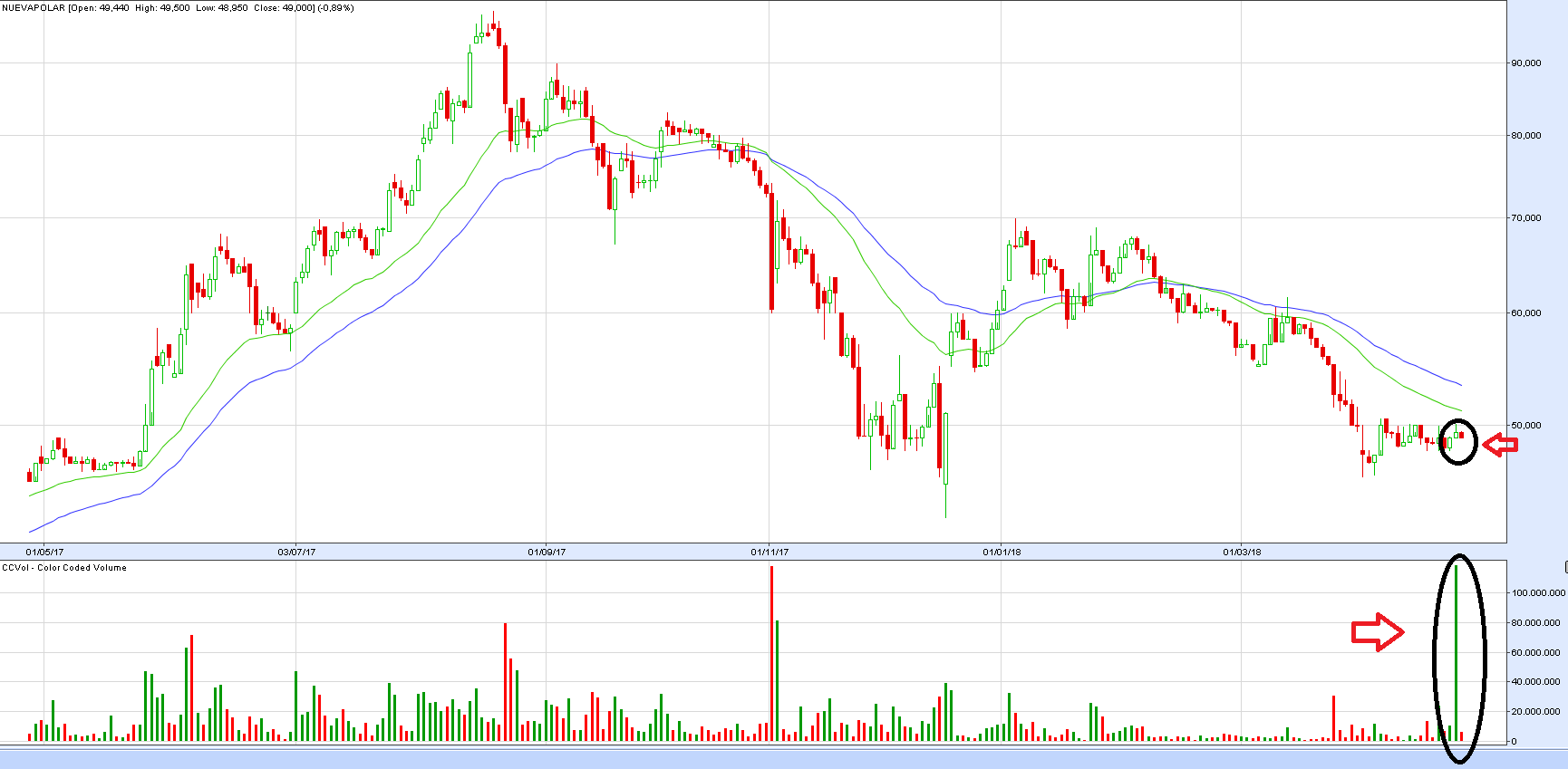Image resolution: width=1568 pixels, height=769 pixels.
Task: Select the 20.000.000 volume axis label
Action: 1536,712
